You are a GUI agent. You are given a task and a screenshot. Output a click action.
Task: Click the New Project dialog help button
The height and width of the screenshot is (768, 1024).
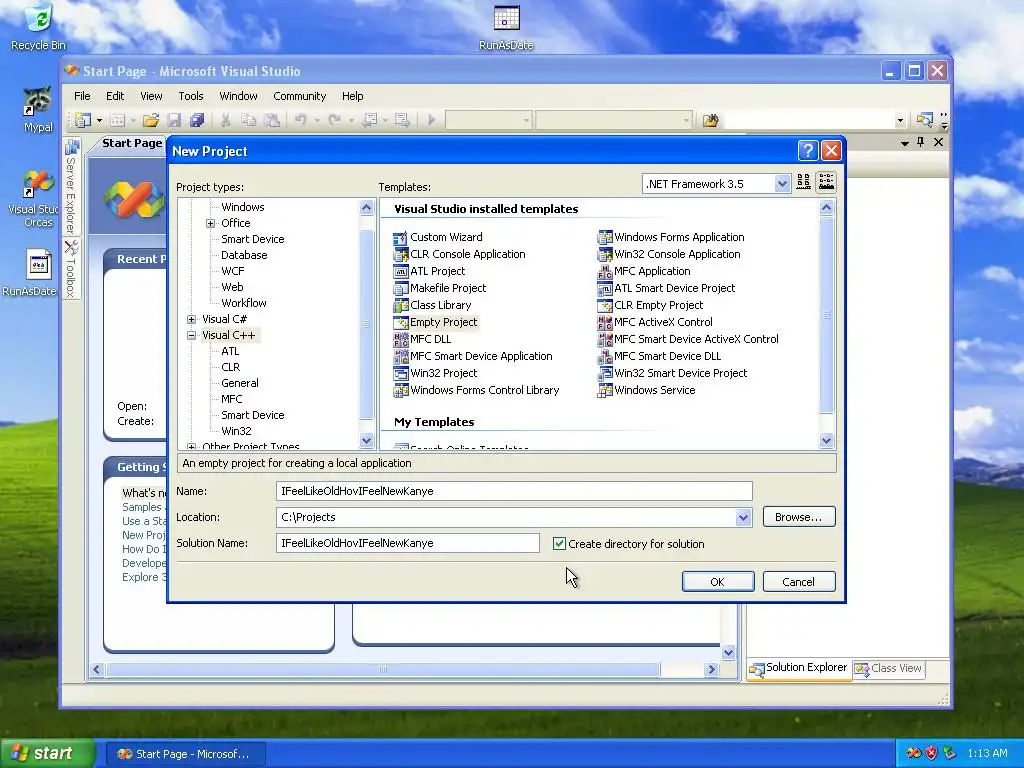click(808, 151)
